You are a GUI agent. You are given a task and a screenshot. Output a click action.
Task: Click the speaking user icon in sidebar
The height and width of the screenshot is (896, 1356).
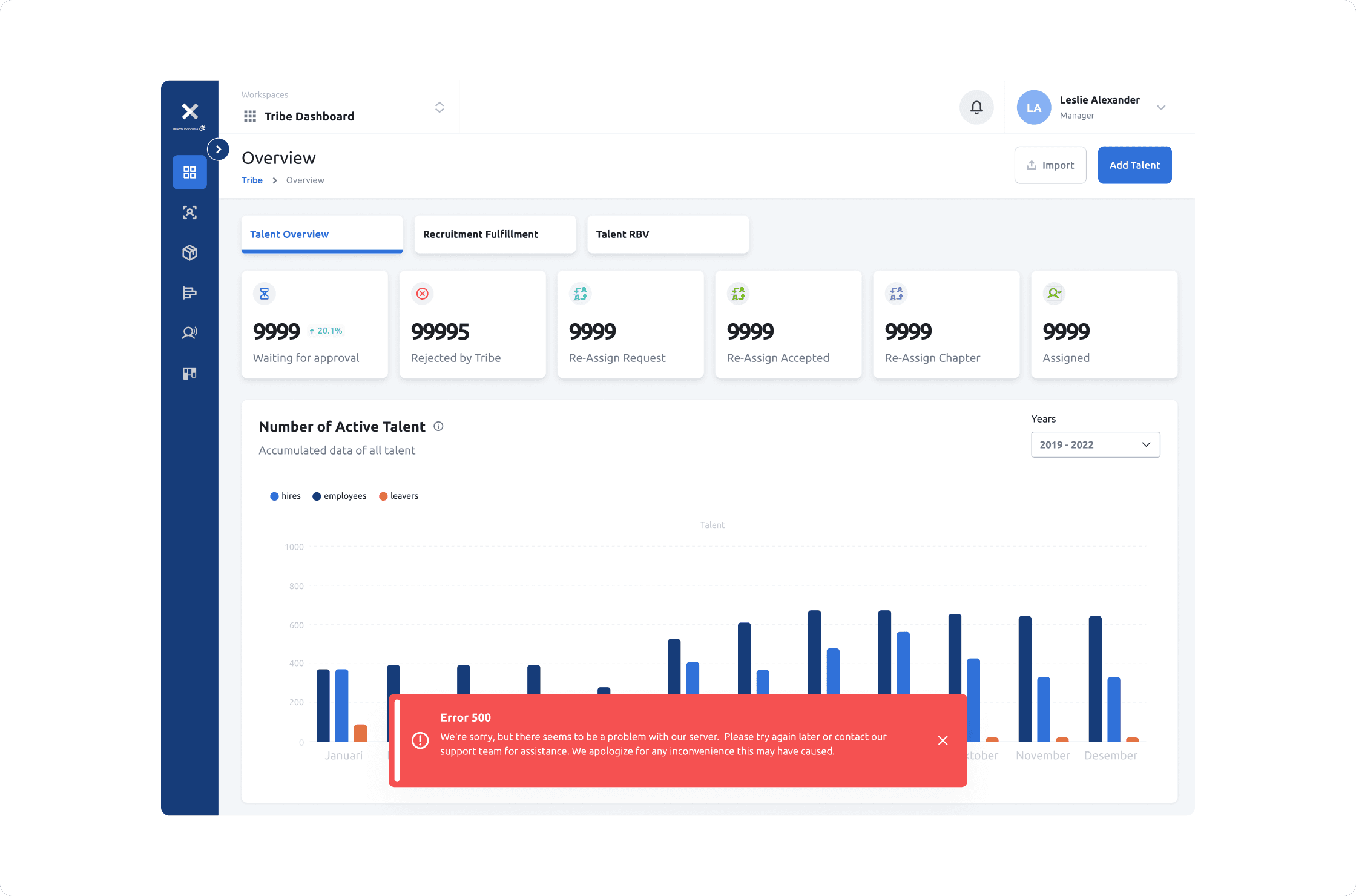coord(189,333)
